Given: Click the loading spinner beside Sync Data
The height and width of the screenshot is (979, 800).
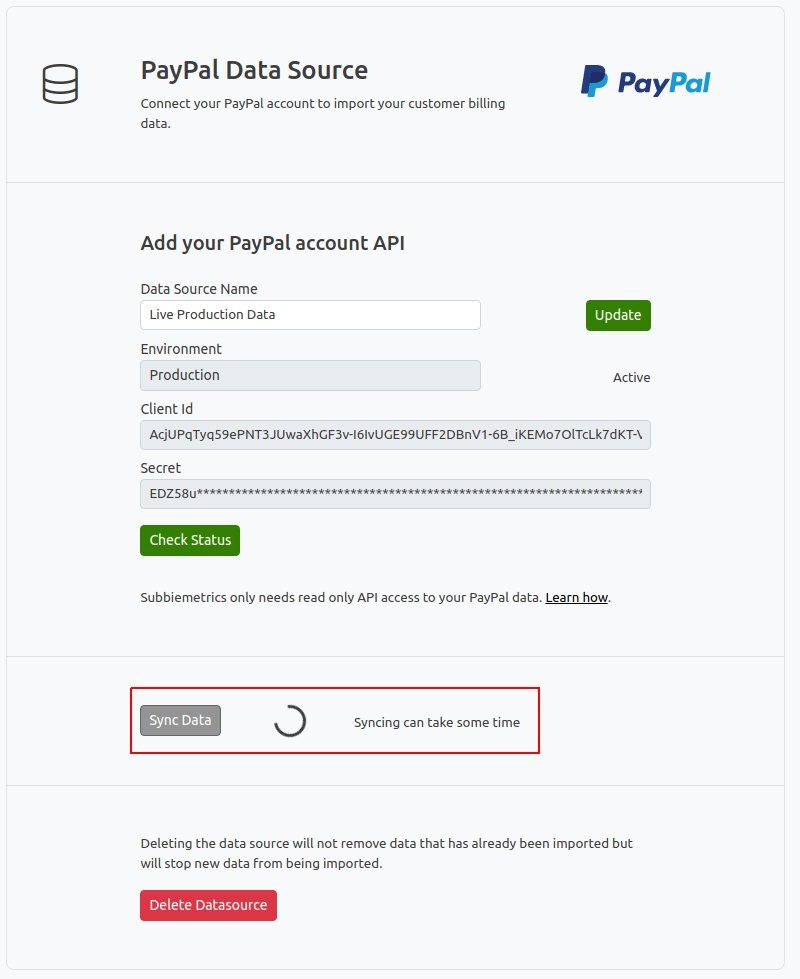Looking at the screenshot, I should 290,721.
